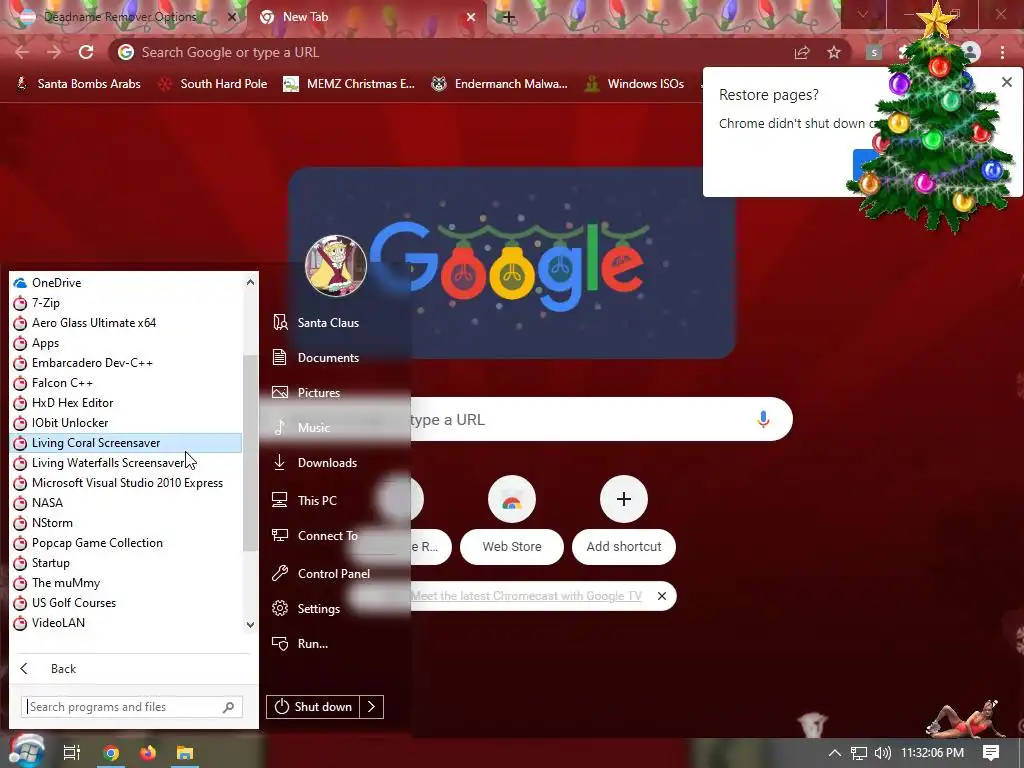Viewport: 1024px width, 768px height.
Task: Select the New Tab tab
Action: pos(368,17)
